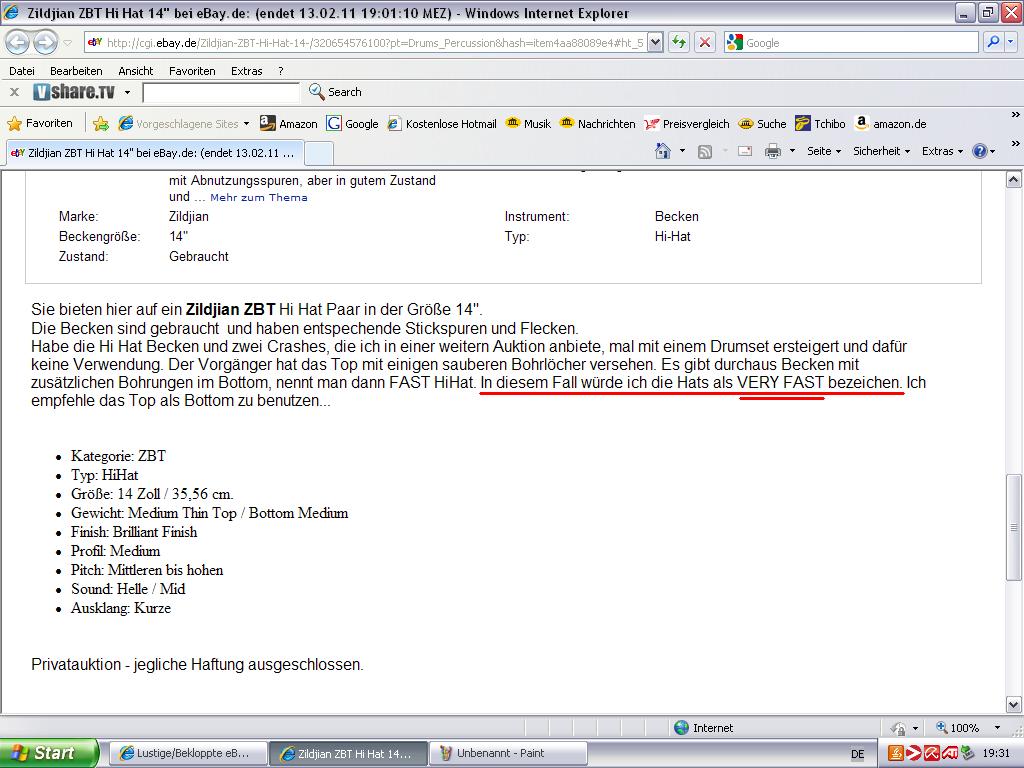Open the Ansicht menu

pyautogui.click(x=136, y=71)
